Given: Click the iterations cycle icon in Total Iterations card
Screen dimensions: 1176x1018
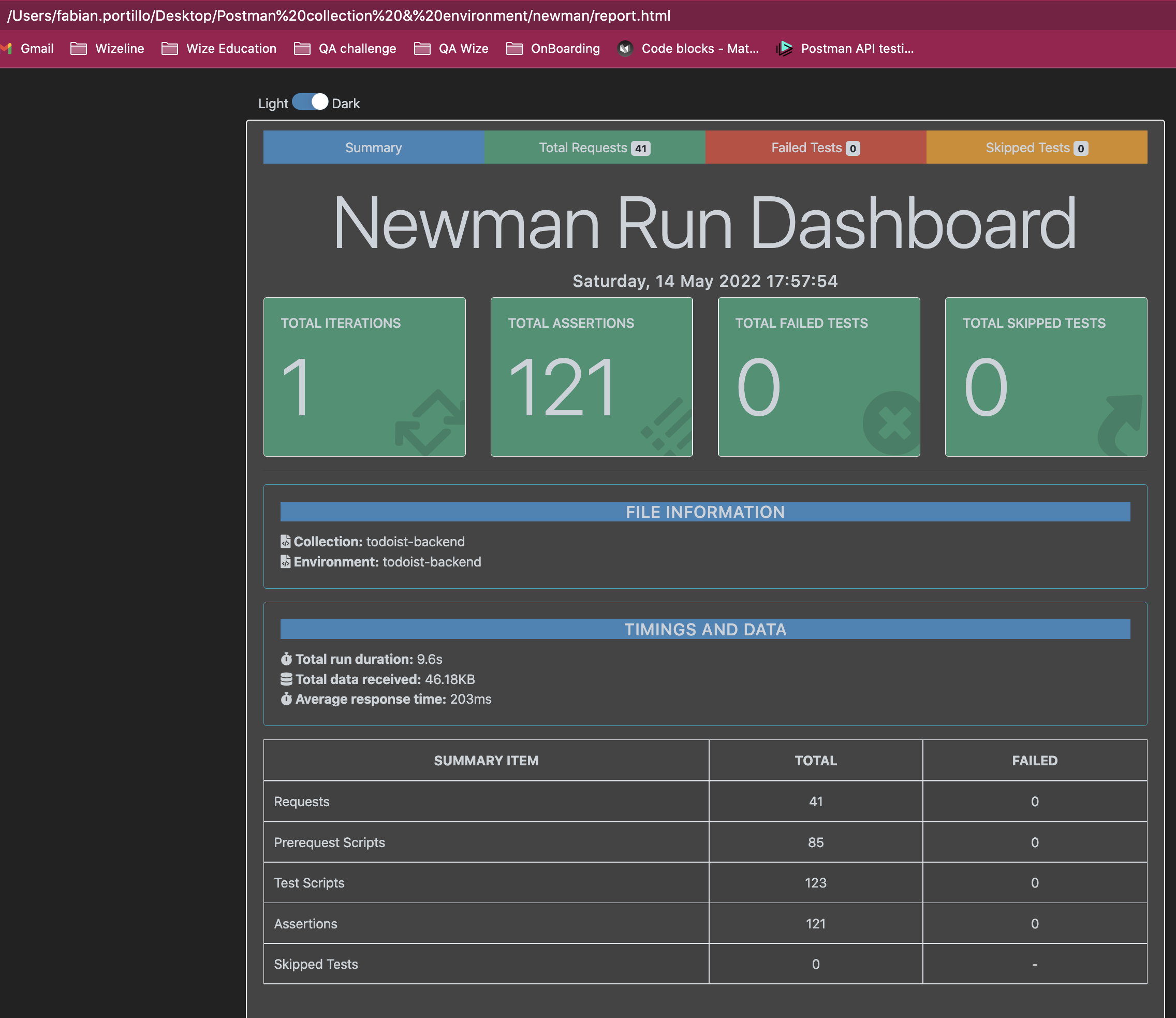Looking at the screenshot, I should [430, 422].
